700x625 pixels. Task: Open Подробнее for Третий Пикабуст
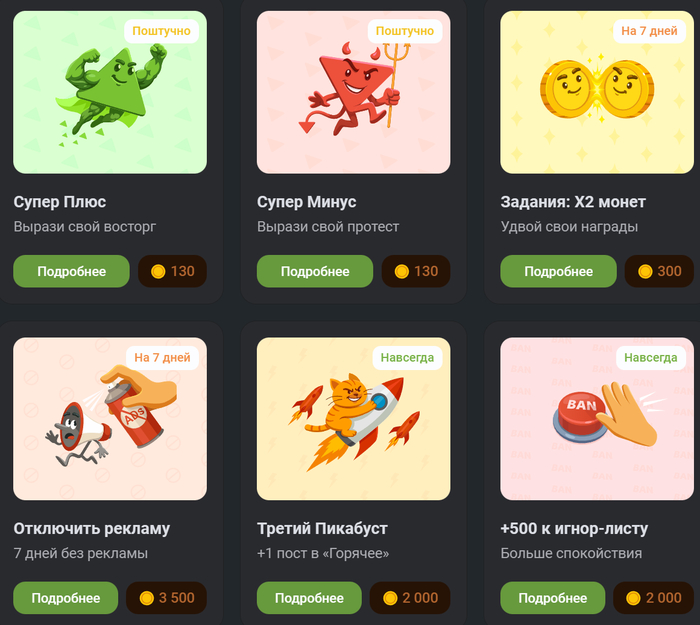309,598
